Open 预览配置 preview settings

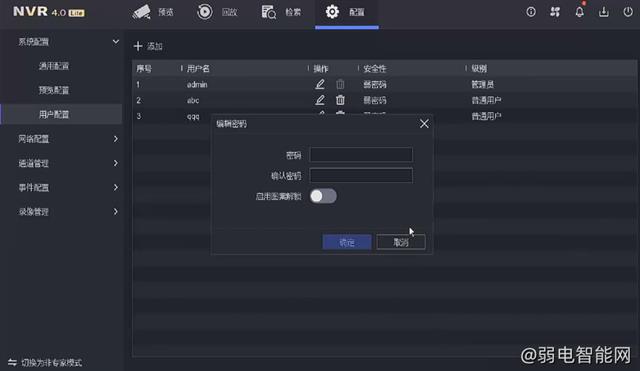pos(54,90)
